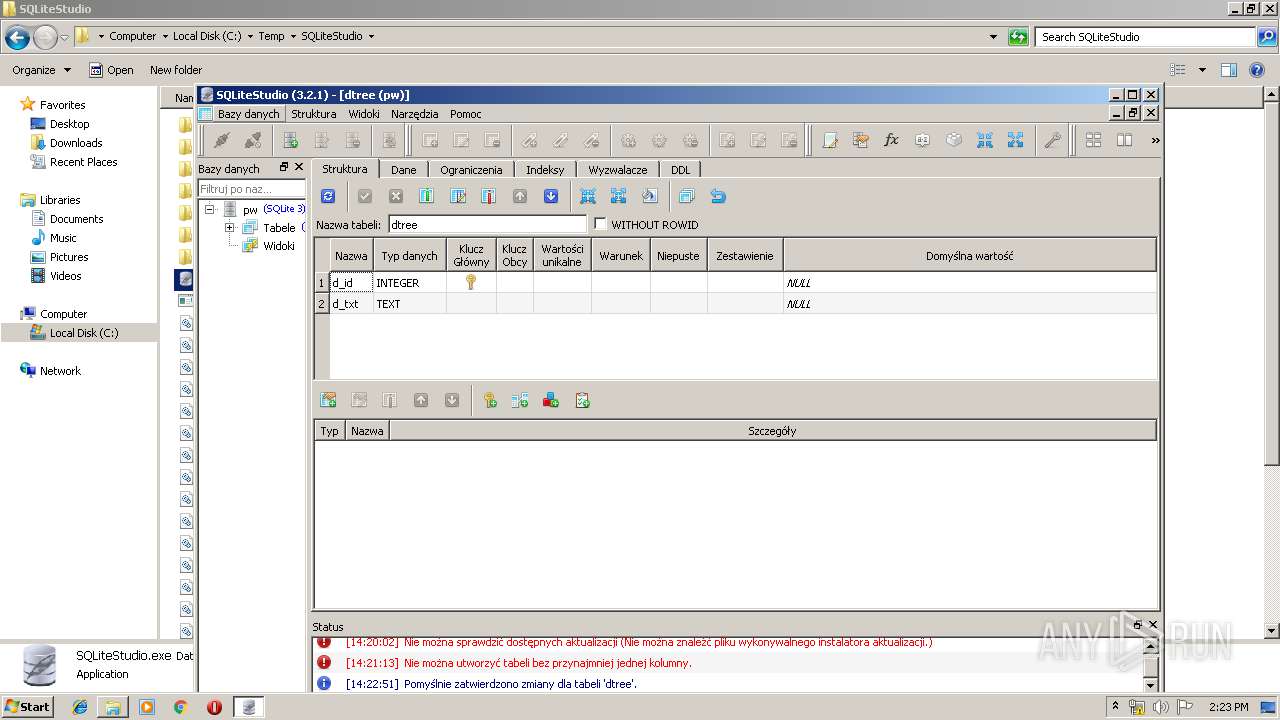1280x720 pixels.
Task: Toggle the WITHOUT ROWID checkbox
Action: tap(600, 224)
